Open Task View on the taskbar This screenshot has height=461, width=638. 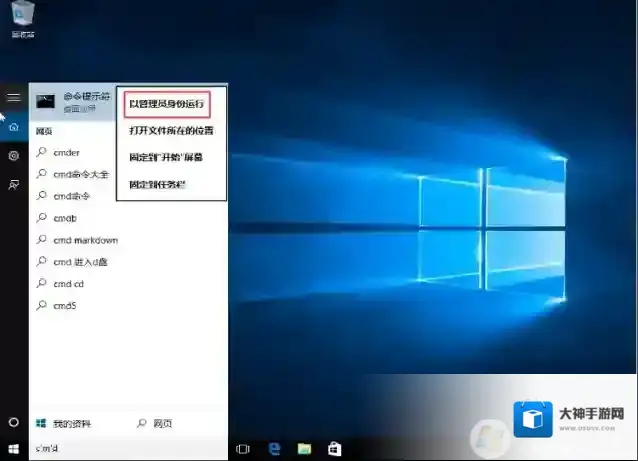click(x=243, y=449)
